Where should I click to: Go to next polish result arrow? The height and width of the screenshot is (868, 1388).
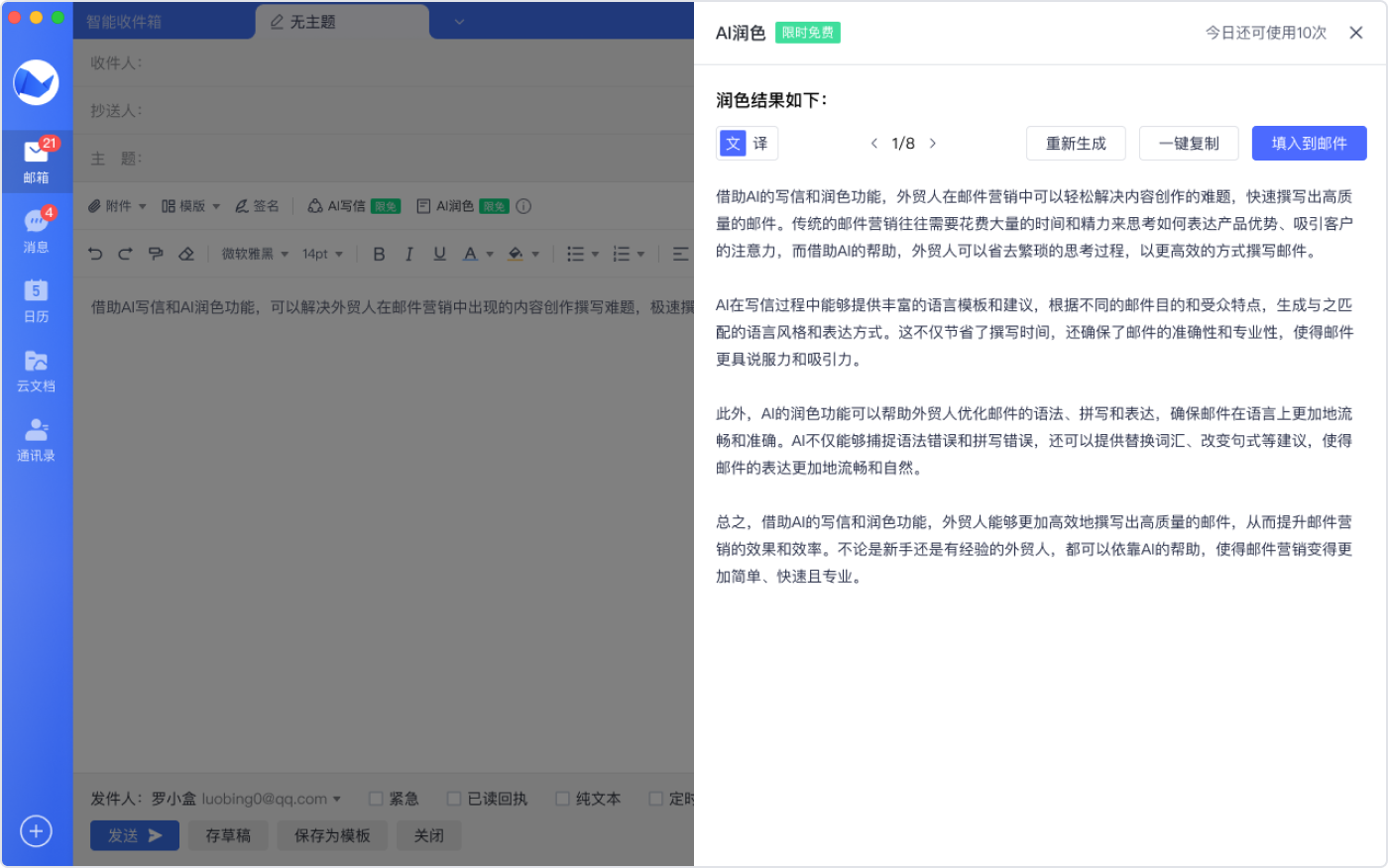(933, 144)
